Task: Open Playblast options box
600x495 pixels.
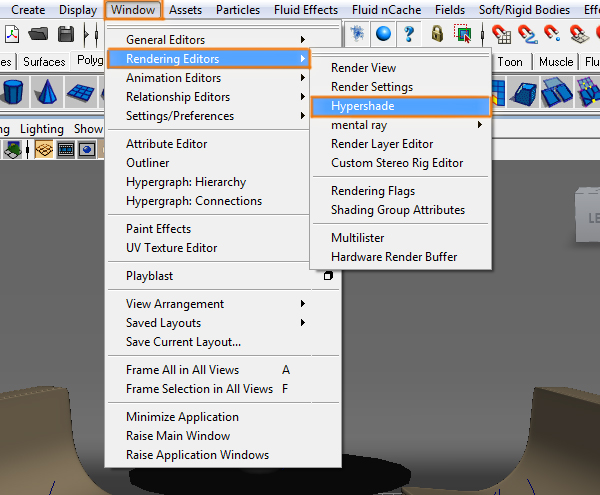Action: coord(328,276)
